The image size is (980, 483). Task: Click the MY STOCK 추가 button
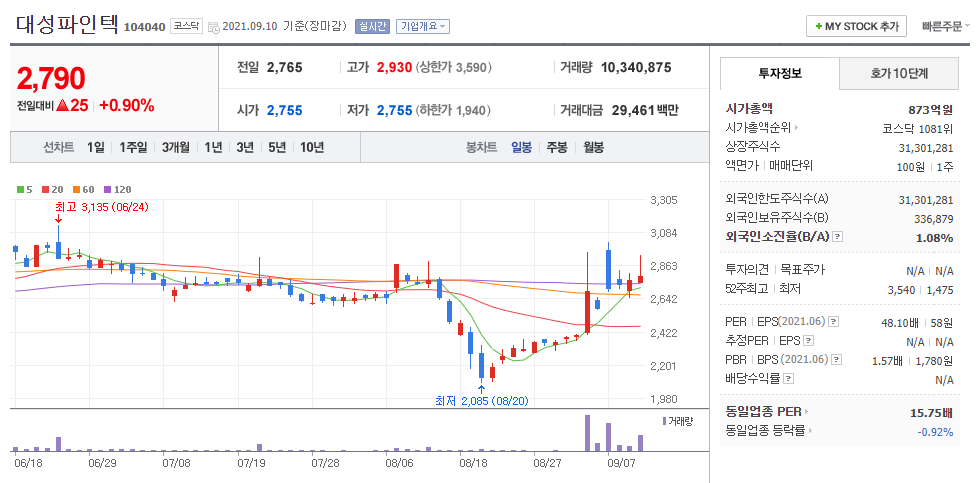[x=856, y=26]
